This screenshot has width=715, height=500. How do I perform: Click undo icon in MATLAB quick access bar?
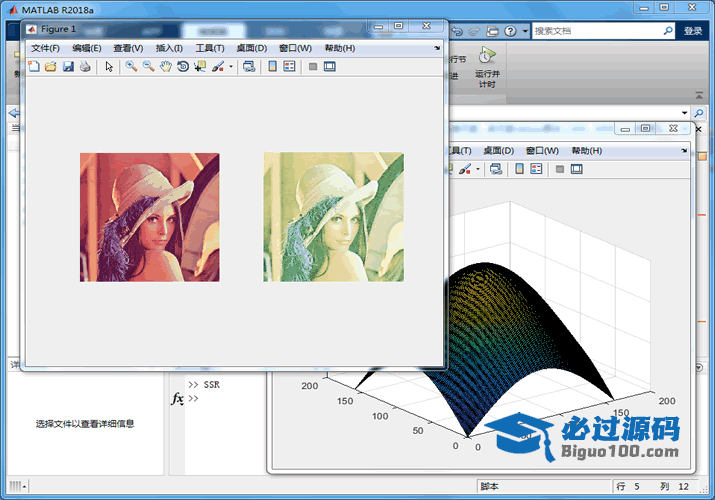457,31
